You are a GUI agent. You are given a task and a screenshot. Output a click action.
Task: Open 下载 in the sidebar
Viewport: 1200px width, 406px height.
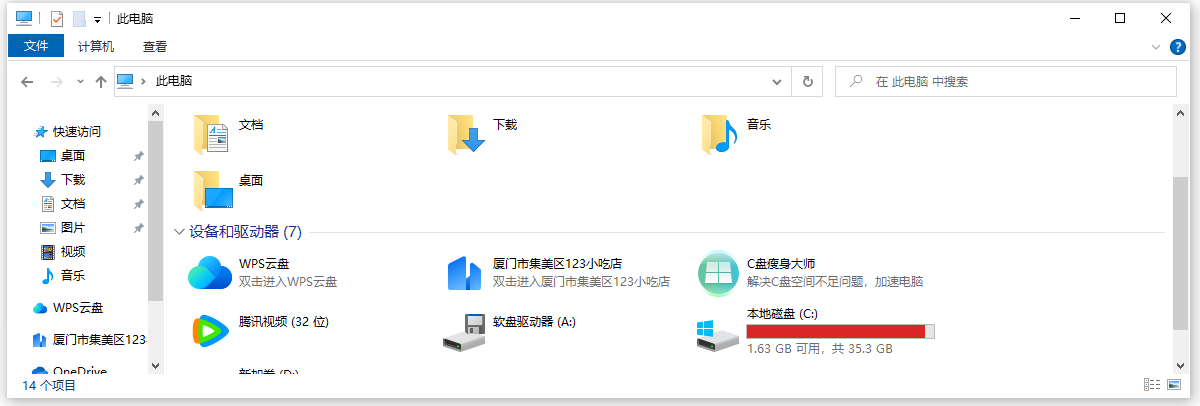(73, 180)
